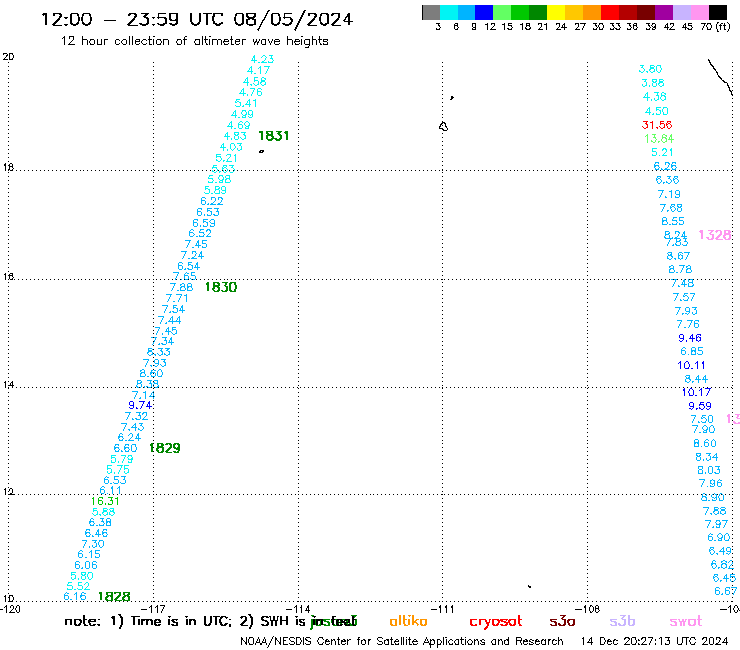Click the 10.17 wave height value

696,392
